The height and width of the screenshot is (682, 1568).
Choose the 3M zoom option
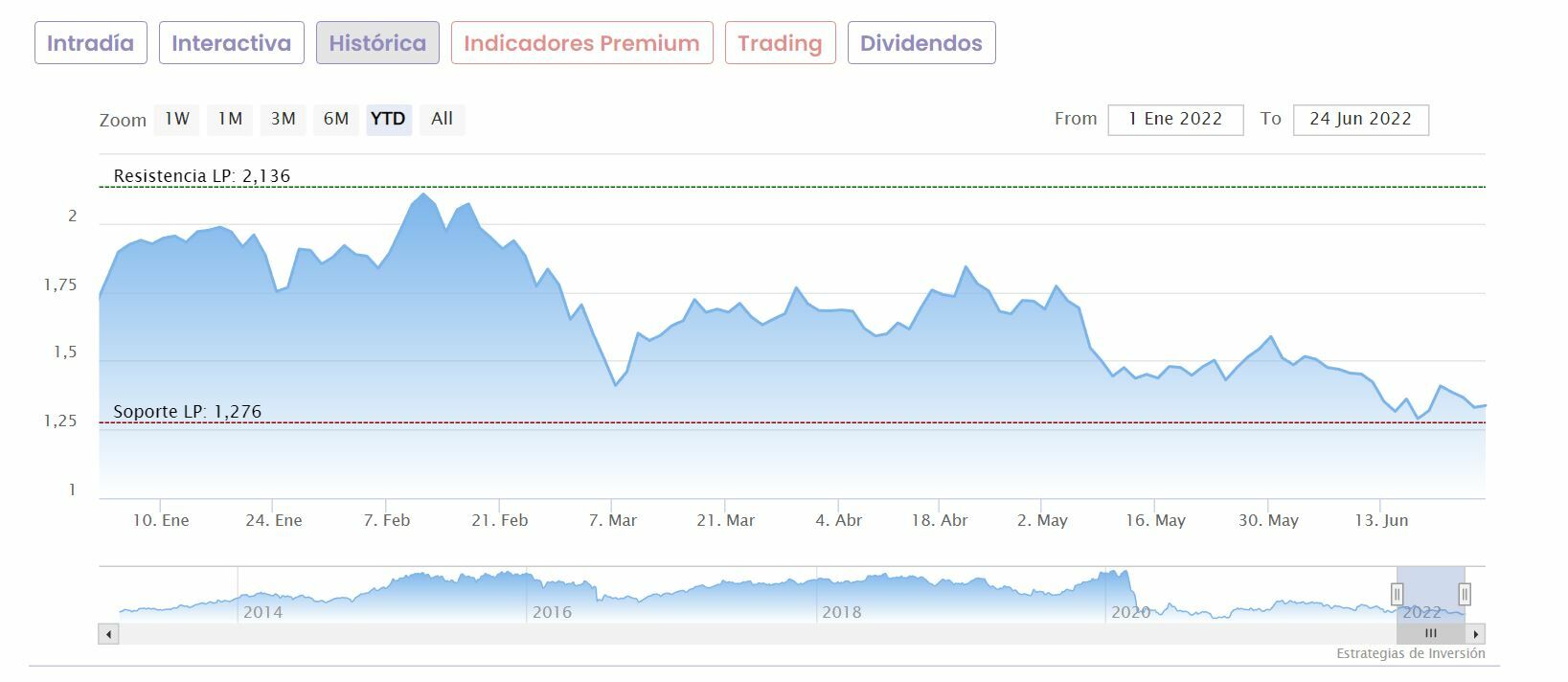[283, 119]
